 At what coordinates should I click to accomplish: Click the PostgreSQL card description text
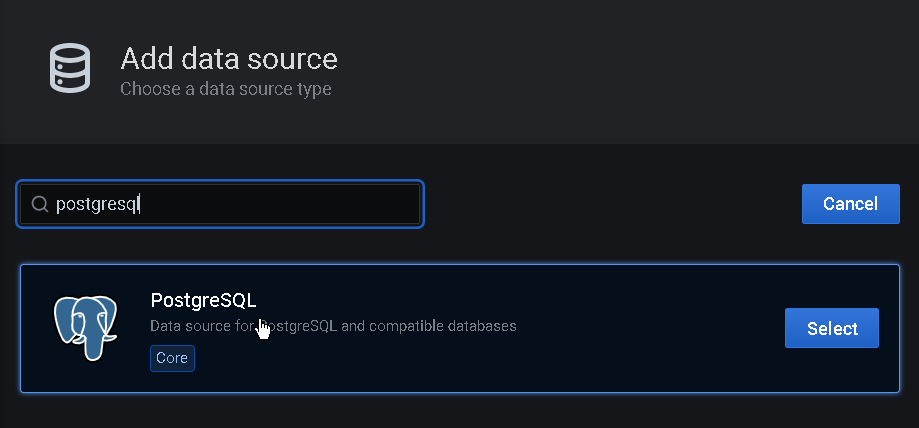[x=333, y=326]
